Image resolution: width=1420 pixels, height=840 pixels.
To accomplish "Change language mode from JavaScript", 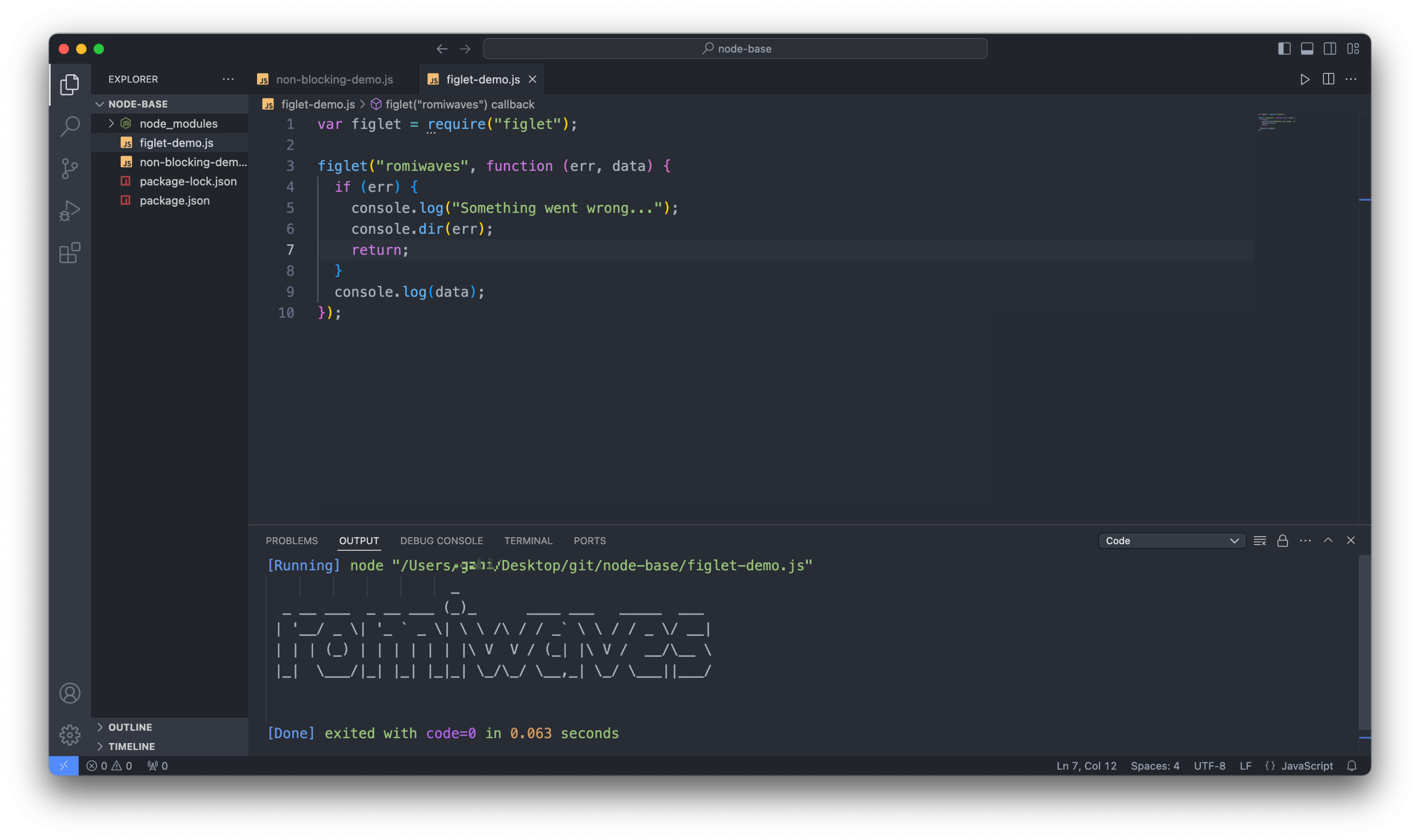I will [1306, 765].
